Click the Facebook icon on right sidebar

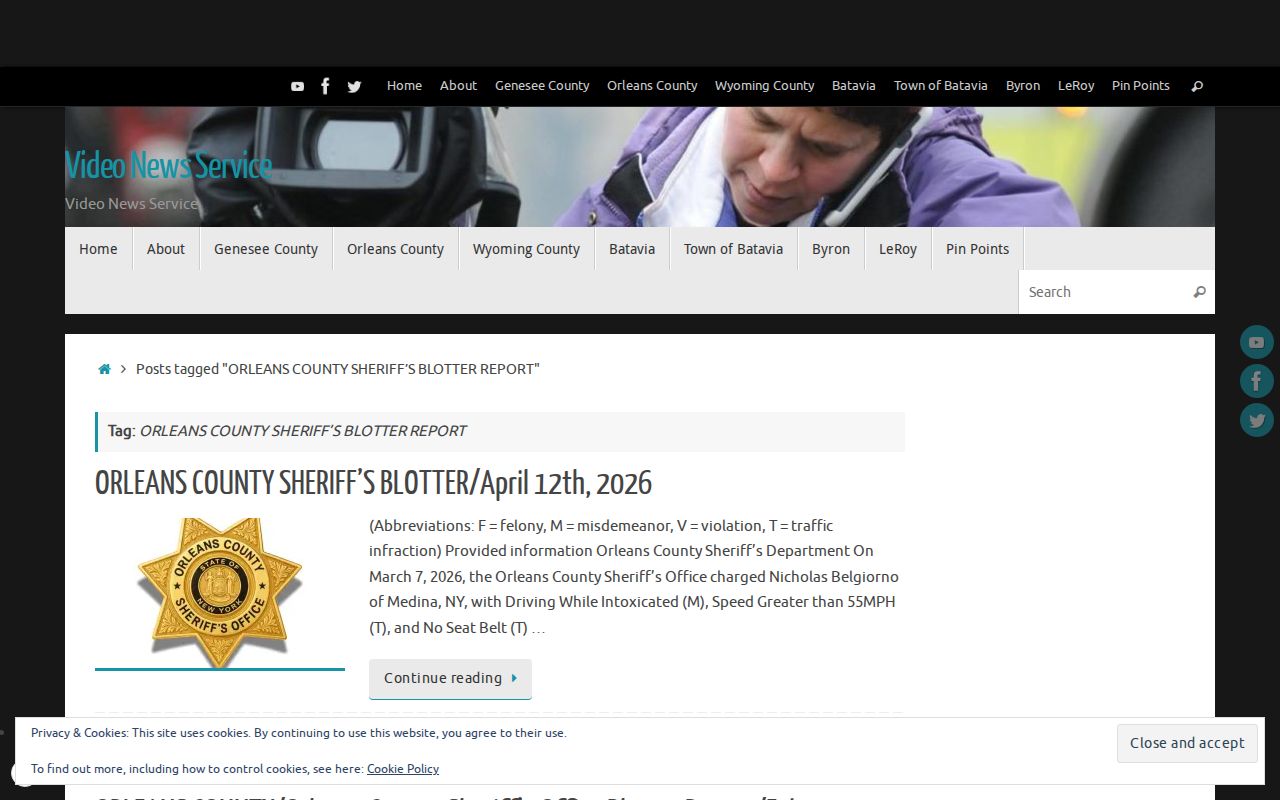click(1257, 381)
